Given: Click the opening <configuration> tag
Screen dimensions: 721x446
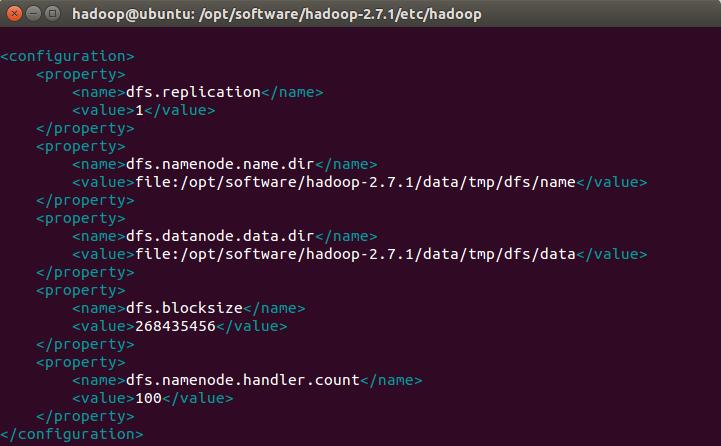Looking at the screenshot, I should (67, 56).
